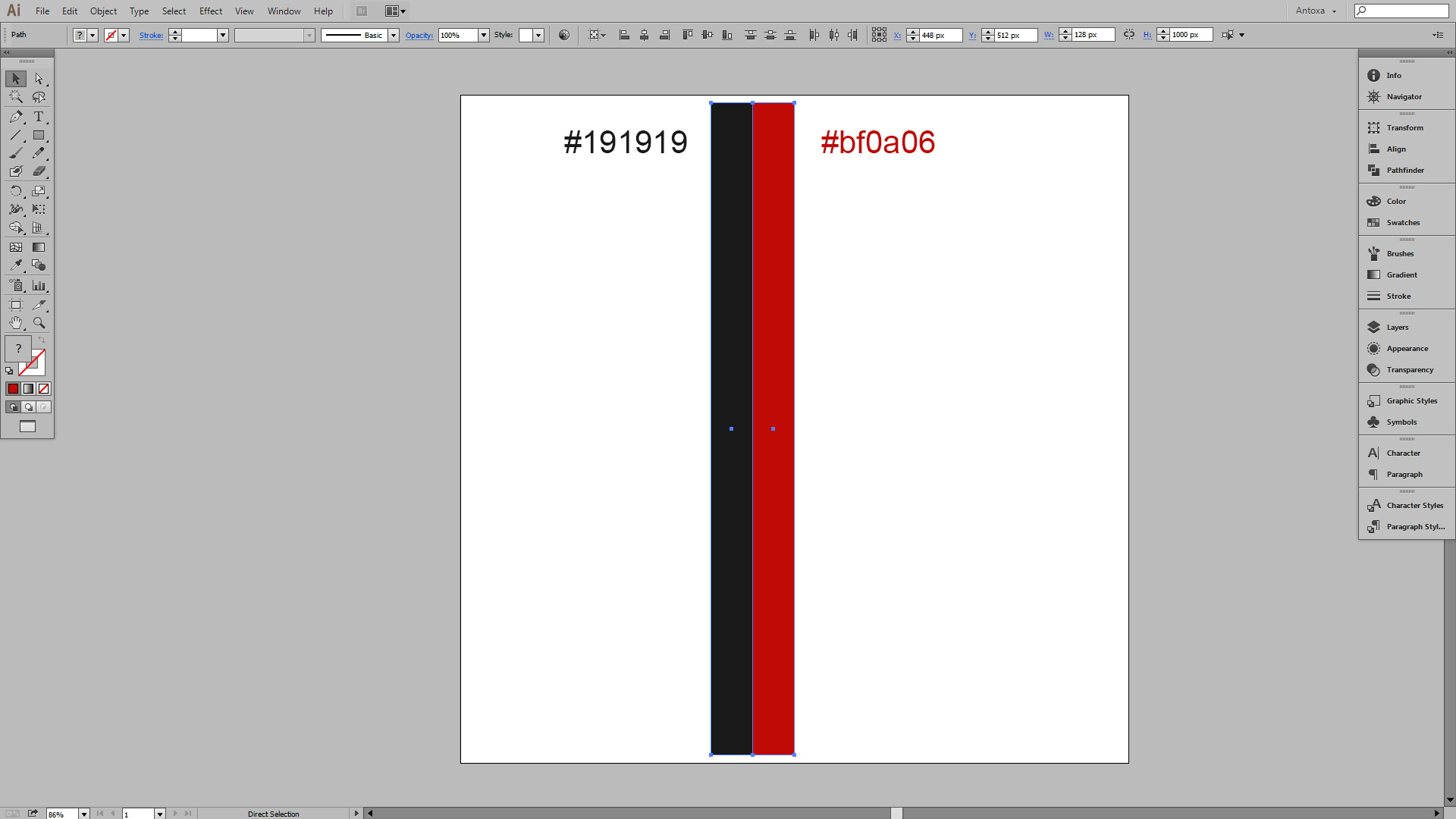Choose the Rectangle tool
Image resolution: width=1456 pixels, height=819 pixels.
click(39, 135)
